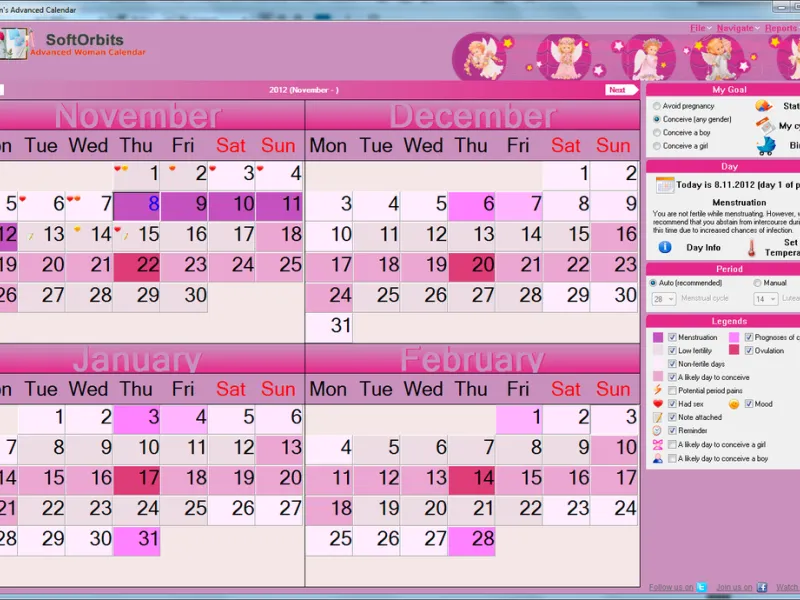Toggle the Mood checkbox
800x600 pixels.
749,404
